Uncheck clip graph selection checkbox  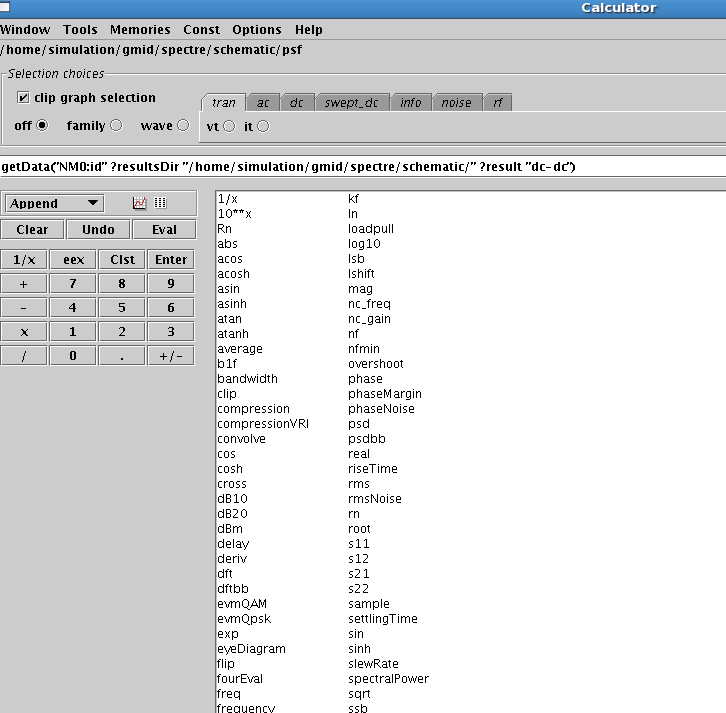pos(23,98)
